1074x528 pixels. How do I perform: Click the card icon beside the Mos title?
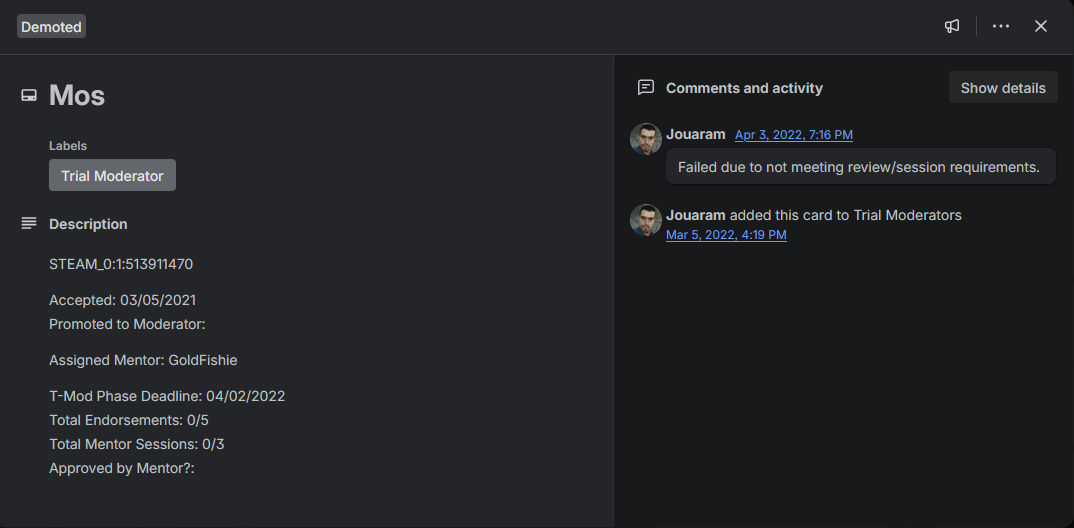click(x=29, y=96)
